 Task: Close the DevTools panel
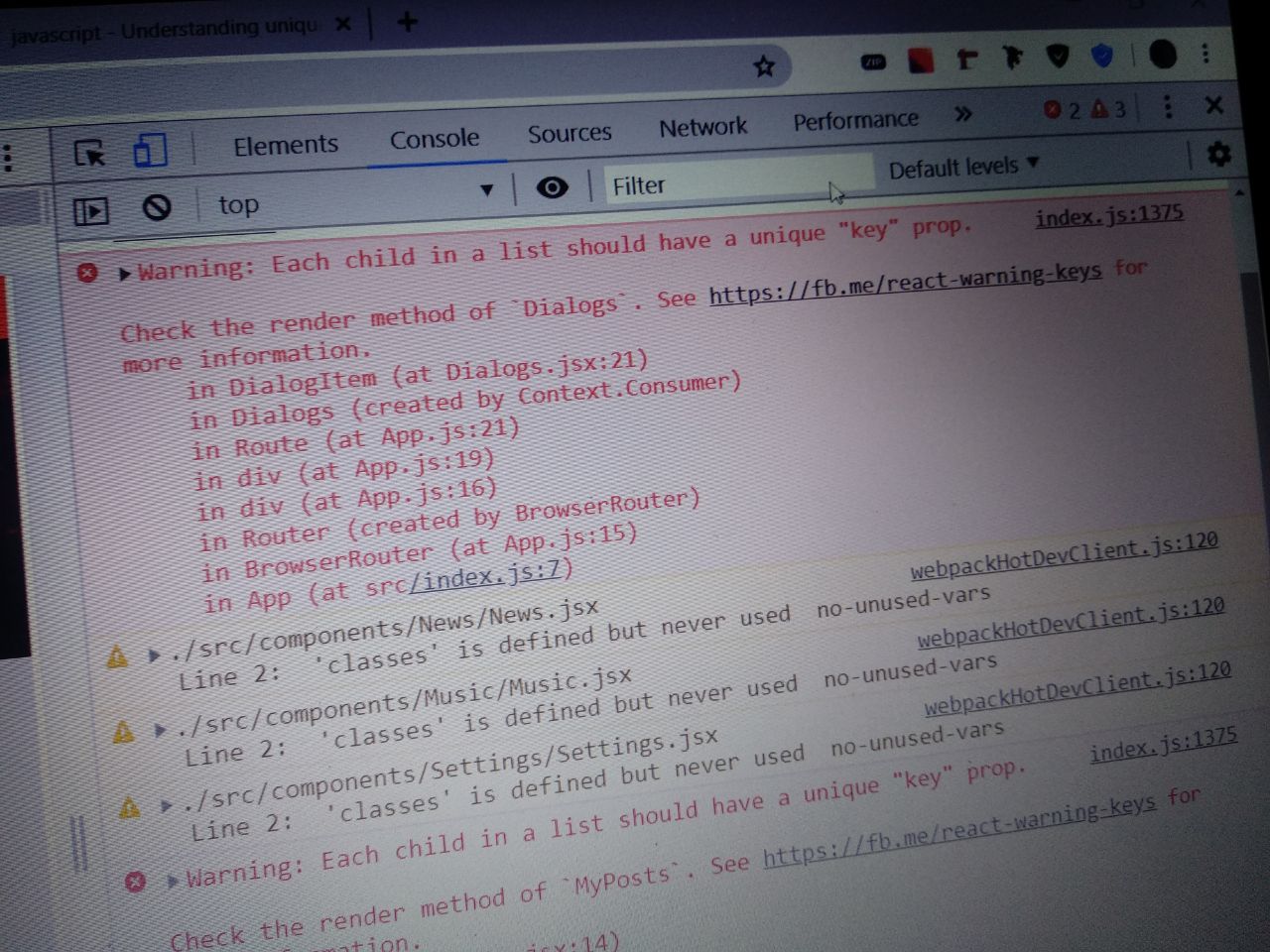pyautogui.click(x=1213, y=104)
